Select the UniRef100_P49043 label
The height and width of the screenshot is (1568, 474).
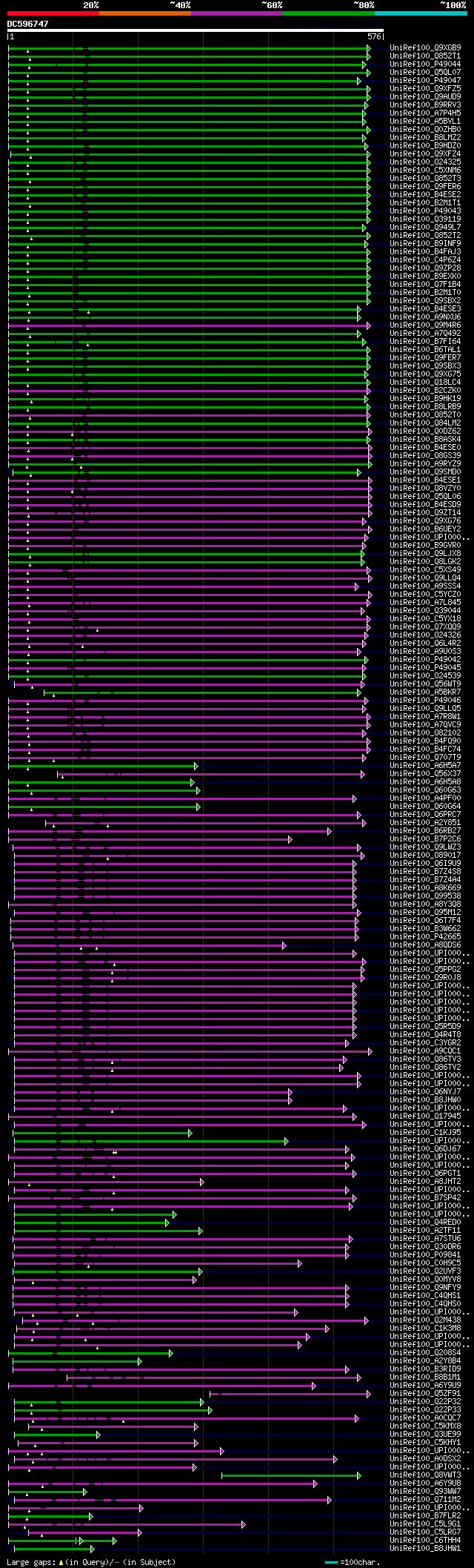click(425, 211)
